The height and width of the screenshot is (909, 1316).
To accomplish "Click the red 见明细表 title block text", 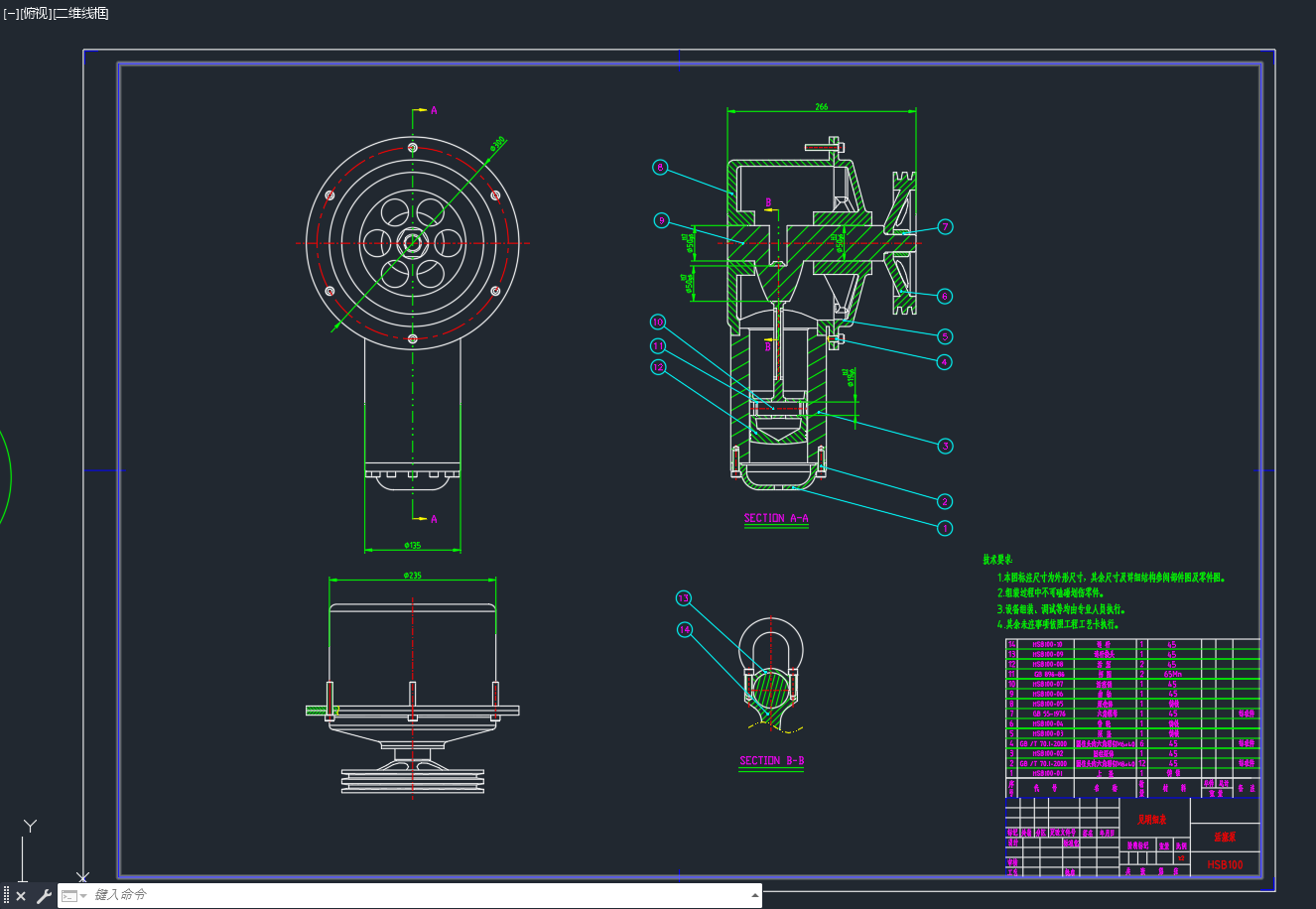I will point(1151,820).
